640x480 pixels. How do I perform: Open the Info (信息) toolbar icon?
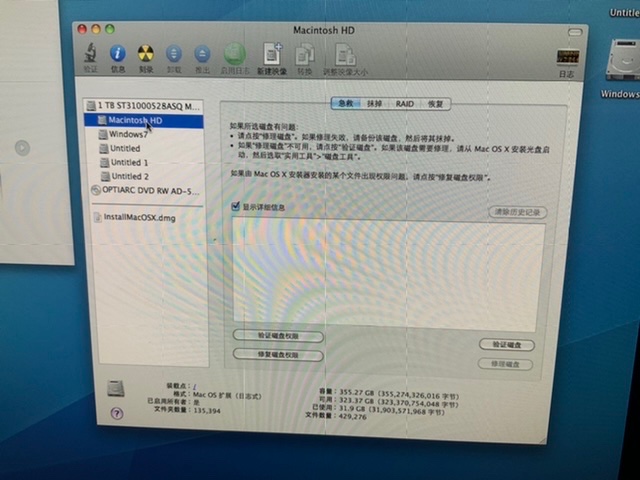[x=118, y=53]
